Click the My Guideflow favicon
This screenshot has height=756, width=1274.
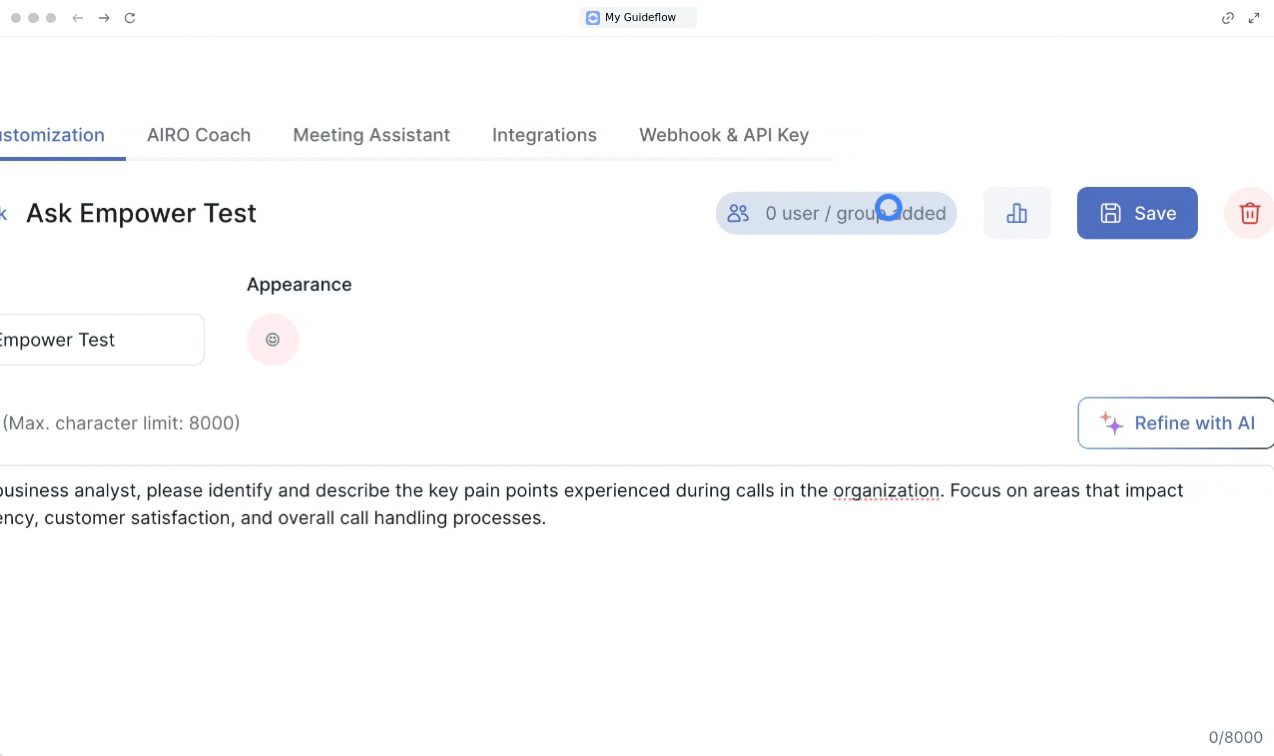tap(593, 18)
